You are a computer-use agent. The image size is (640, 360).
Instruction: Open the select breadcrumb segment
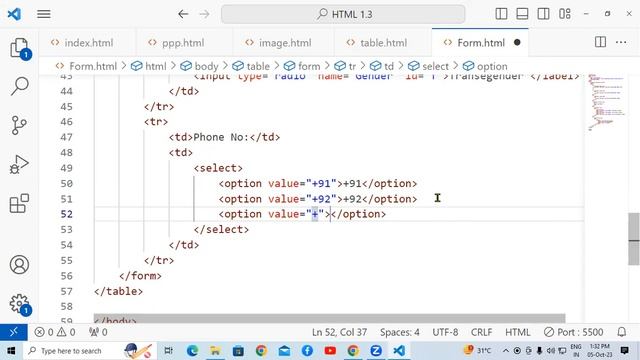click(x=428, y=66)
